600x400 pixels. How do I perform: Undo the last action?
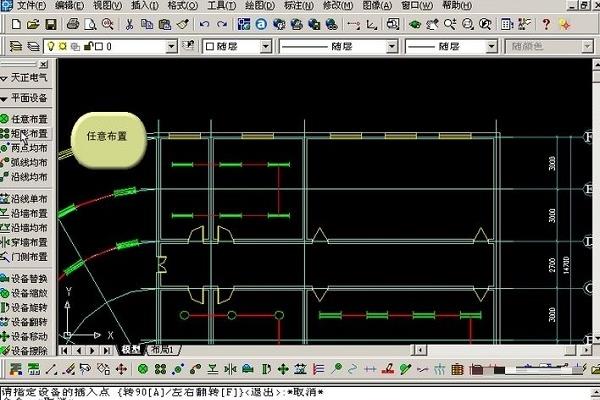[x=204, y=24]
